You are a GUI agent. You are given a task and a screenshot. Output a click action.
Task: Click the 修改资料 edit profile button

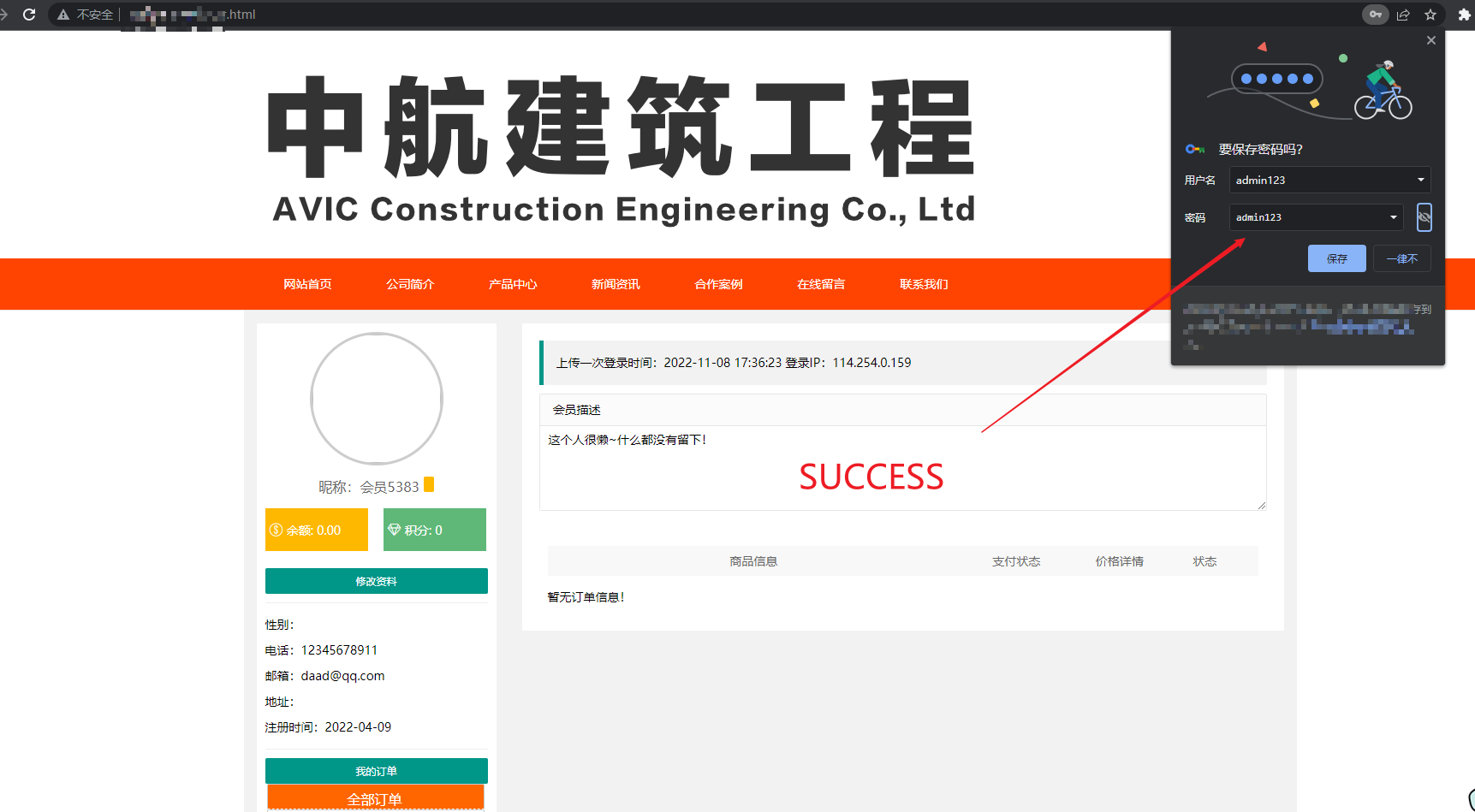point(377,581)
